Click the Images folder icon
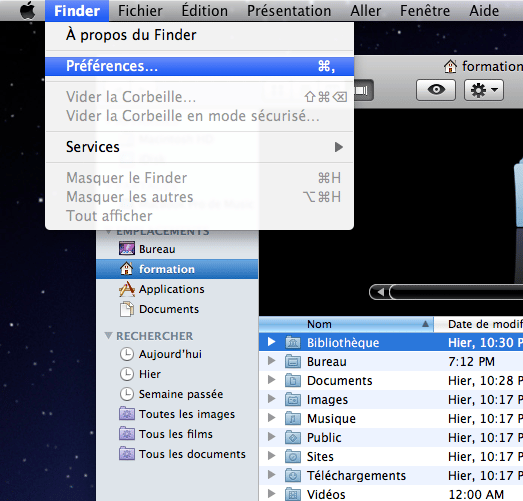 [293, 399]
